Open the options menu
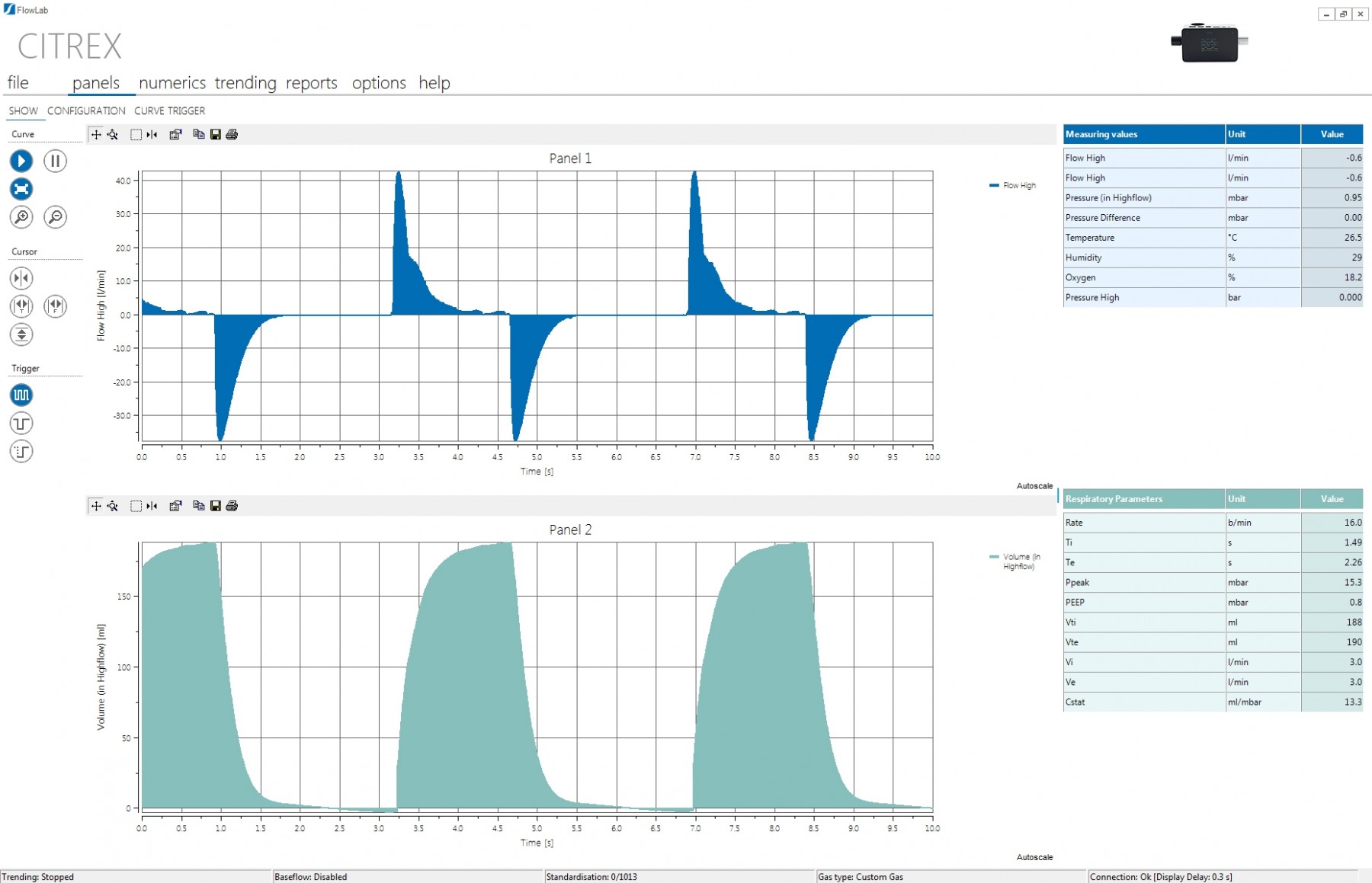The image size is (1372, 883). click(x=379, y=83)
